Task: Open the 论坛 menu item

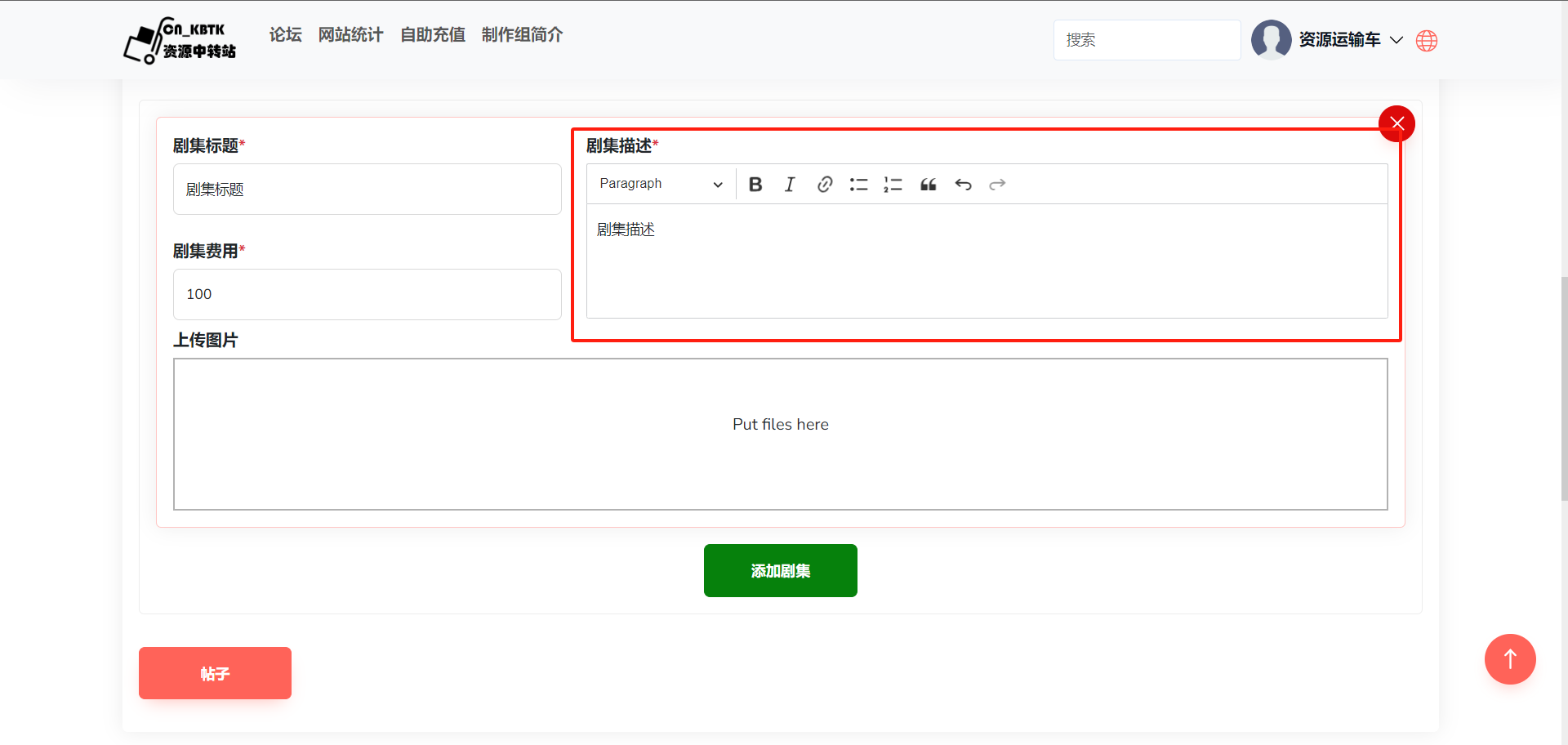Action: click(x=286, y=35)
